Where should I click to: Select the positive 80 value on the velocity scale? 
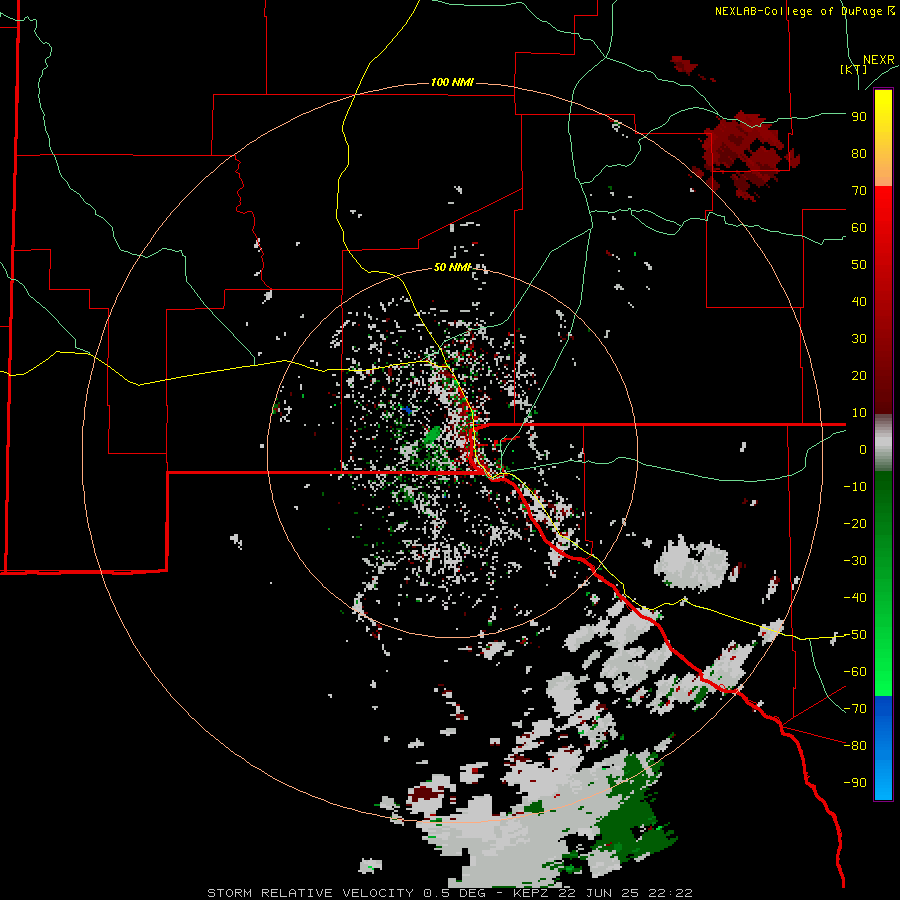(859, 154)
